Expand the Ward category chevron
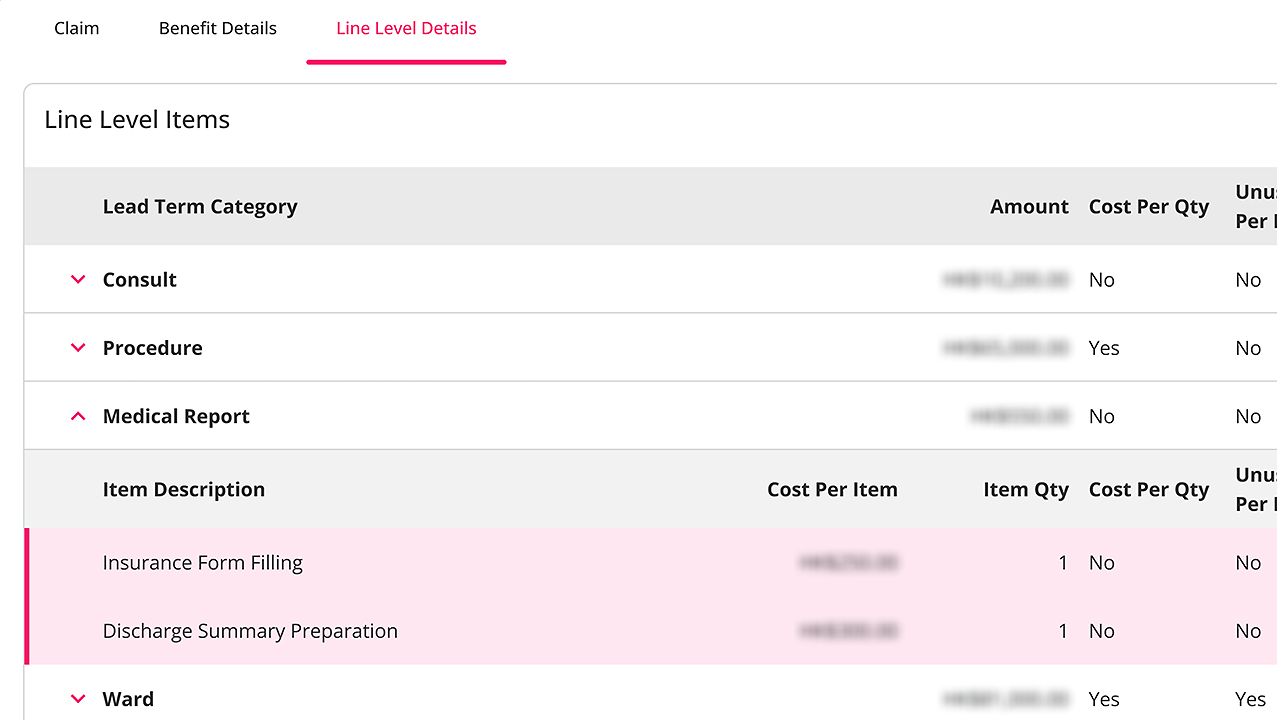 [78, 699]
